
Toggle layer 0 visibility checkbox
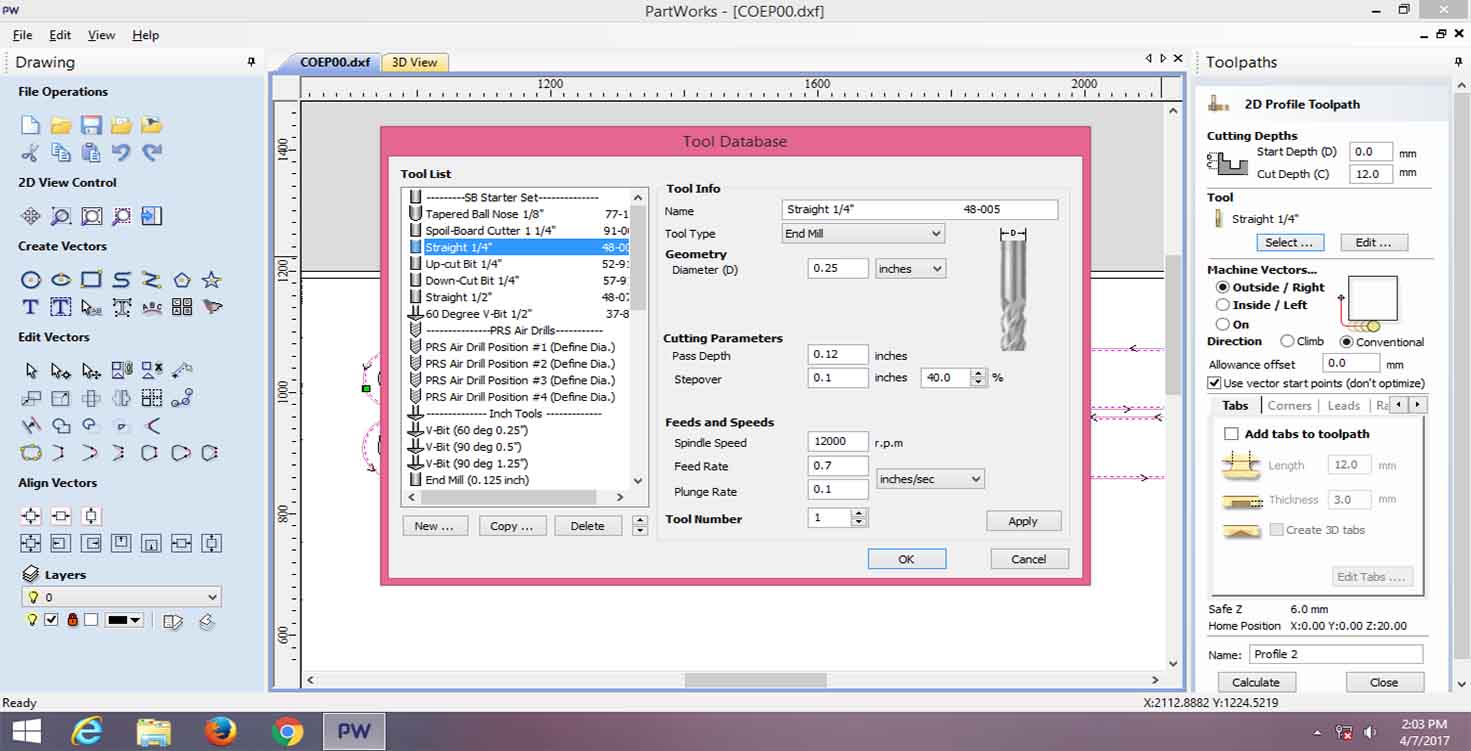point(51,620)
